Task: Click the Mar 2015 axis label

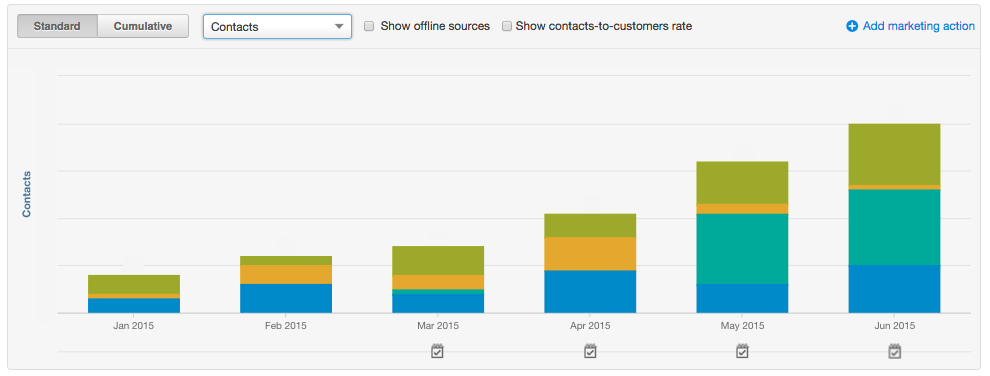Action: tap(438, 326)
